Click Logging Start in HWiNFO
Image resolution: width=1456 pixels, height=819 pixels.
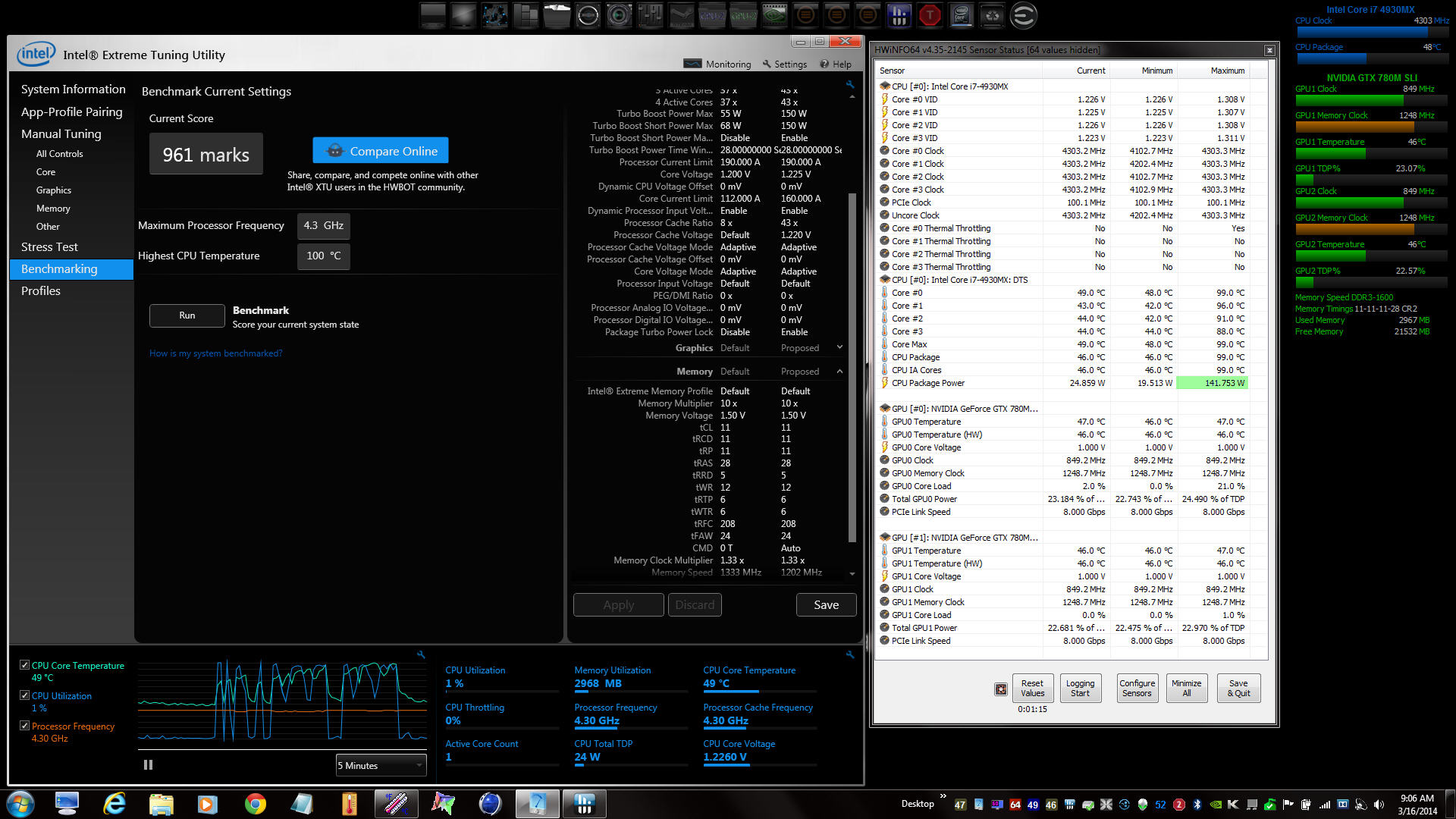pyautogui.click(x=1080, y=688)
